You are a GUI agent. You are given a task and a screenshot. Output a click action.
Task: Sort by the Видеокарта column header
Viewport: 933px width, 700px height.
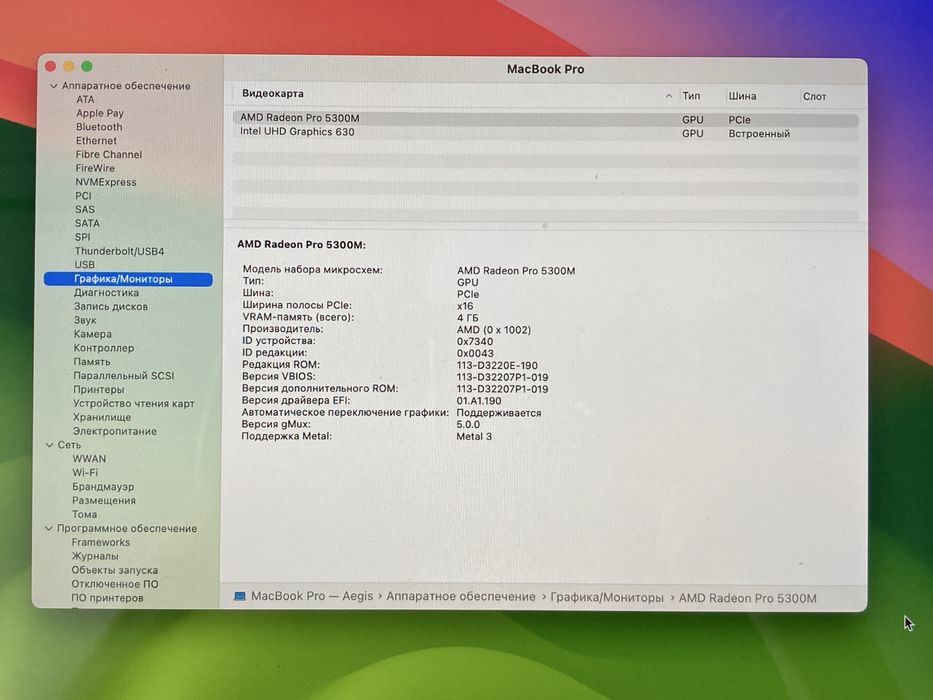273,93
